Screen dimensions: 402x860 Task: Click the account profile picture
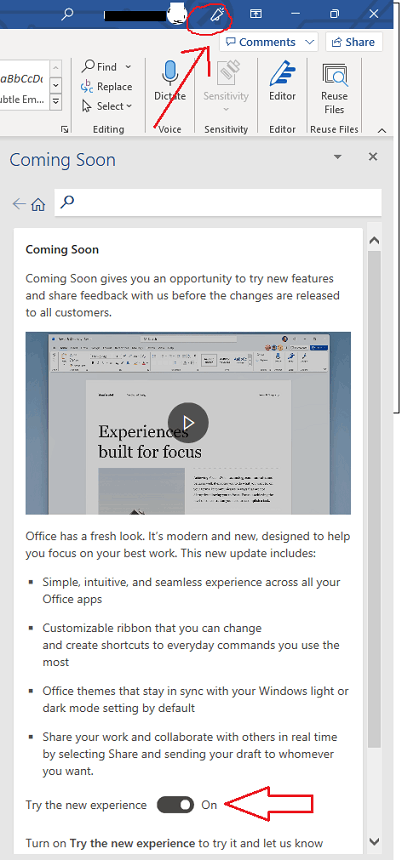pyautogui.click(x=177, y=13)
